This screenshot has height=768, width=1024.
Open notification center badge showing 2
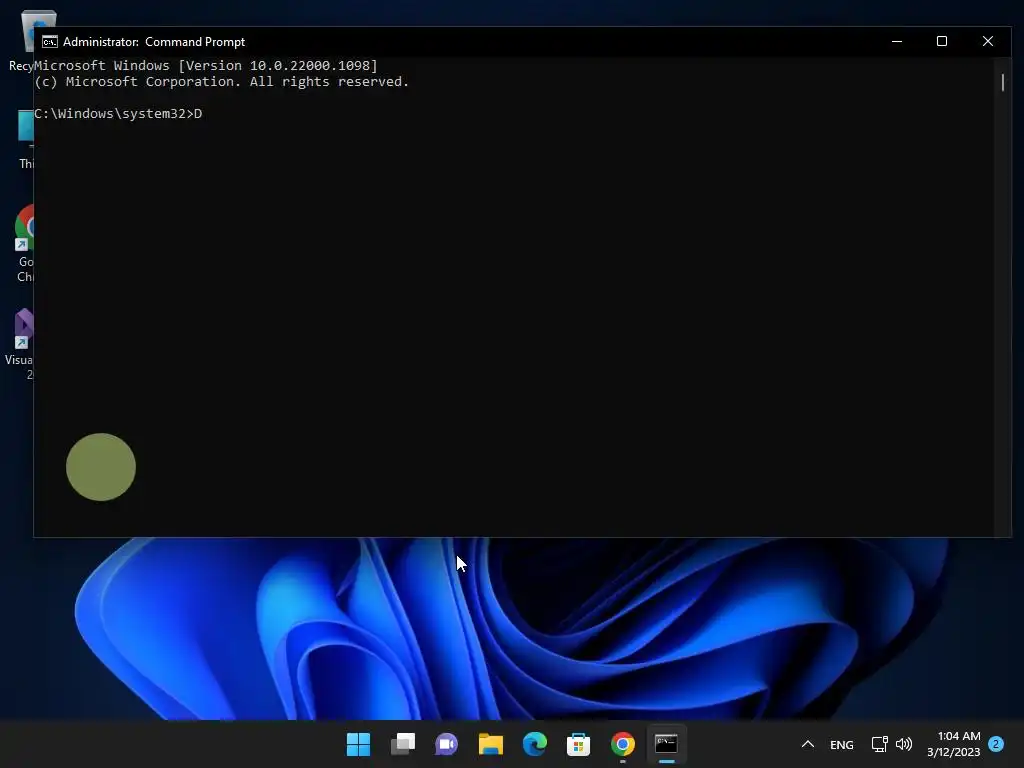996,744
